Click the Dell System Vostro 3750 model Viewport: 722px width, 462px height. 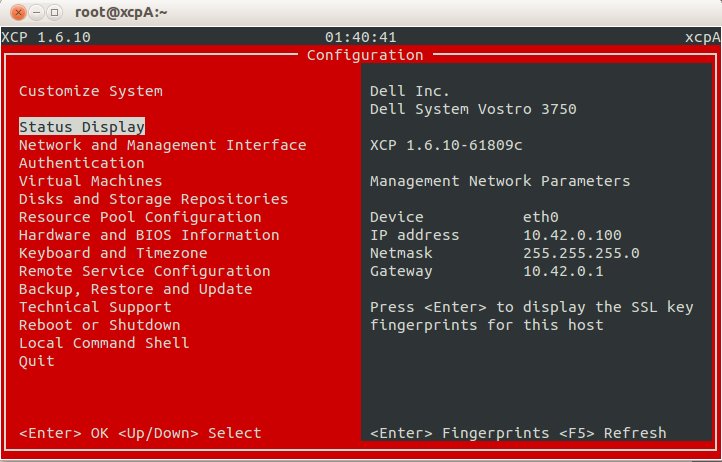pyautogui.click(x=473, y=109)
